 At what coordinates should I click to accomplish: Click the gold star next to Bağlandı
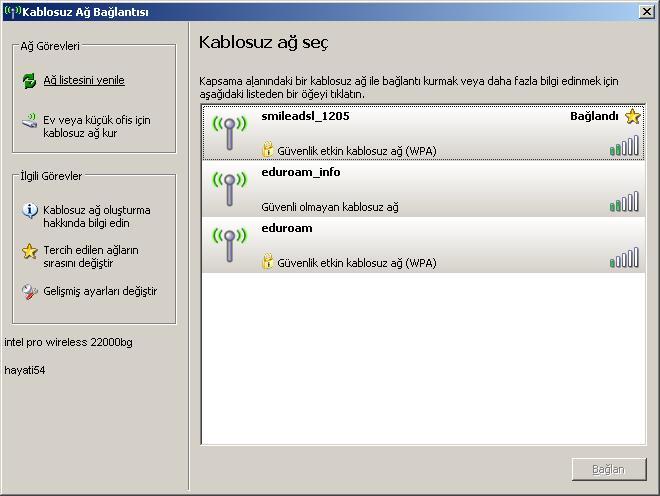[632, 116]
